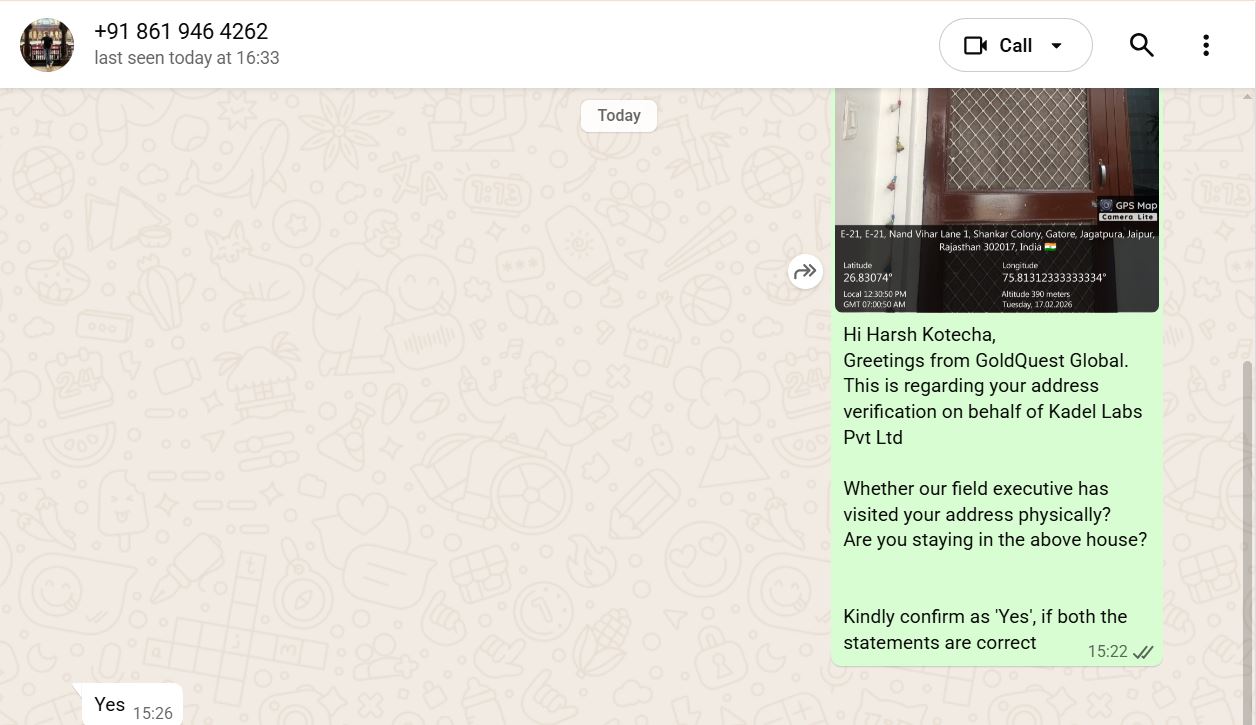
Task: Select the received 'Yes' message bubble
Action: pyautogui.click(x=110, y=705)
